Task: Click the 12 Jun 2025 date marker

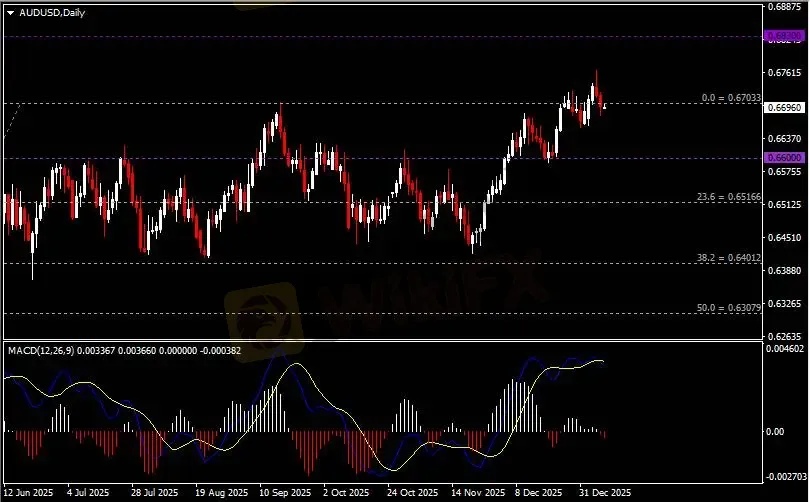Action: tap(30, 493)
